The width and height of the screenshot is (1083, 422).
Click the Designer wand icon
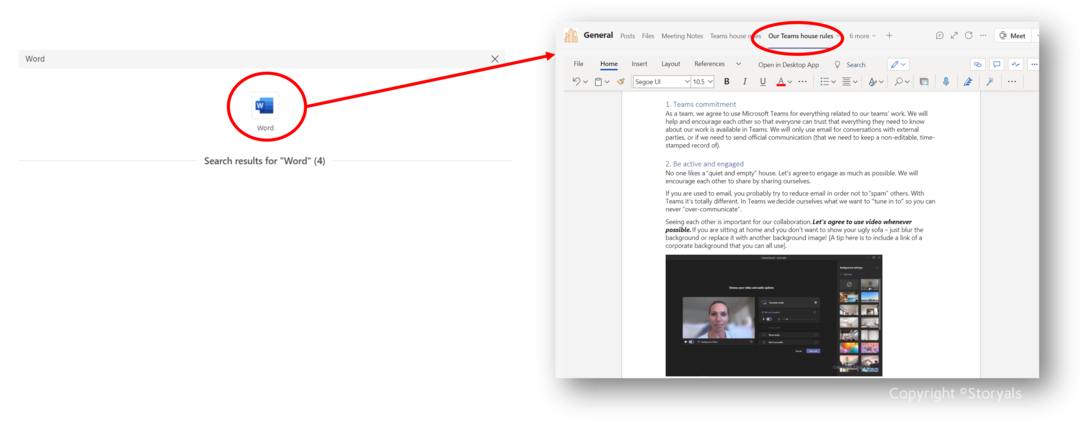(x=990, y=81)
